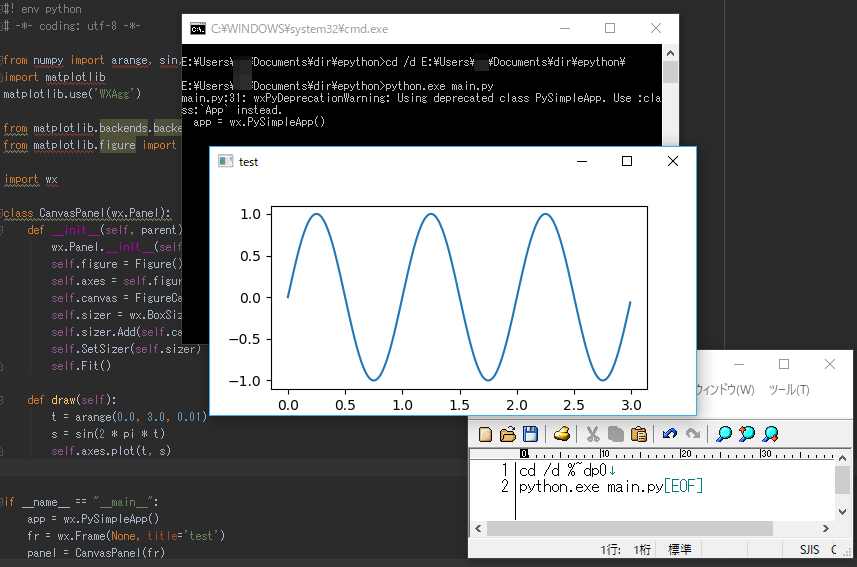The width and height of the screenshot is (857, 567).
Task: Click the cmd.exe title bar icon
Action: 198,29
